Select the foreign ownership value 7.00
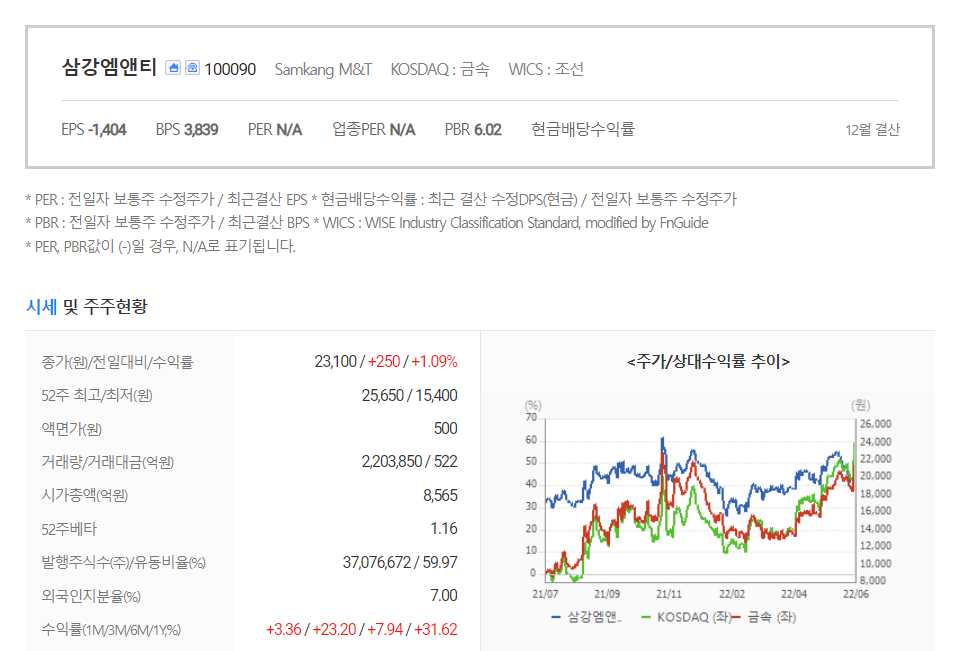Image resolution: width=955 pixels, height=651 pixels. [444, 595]
